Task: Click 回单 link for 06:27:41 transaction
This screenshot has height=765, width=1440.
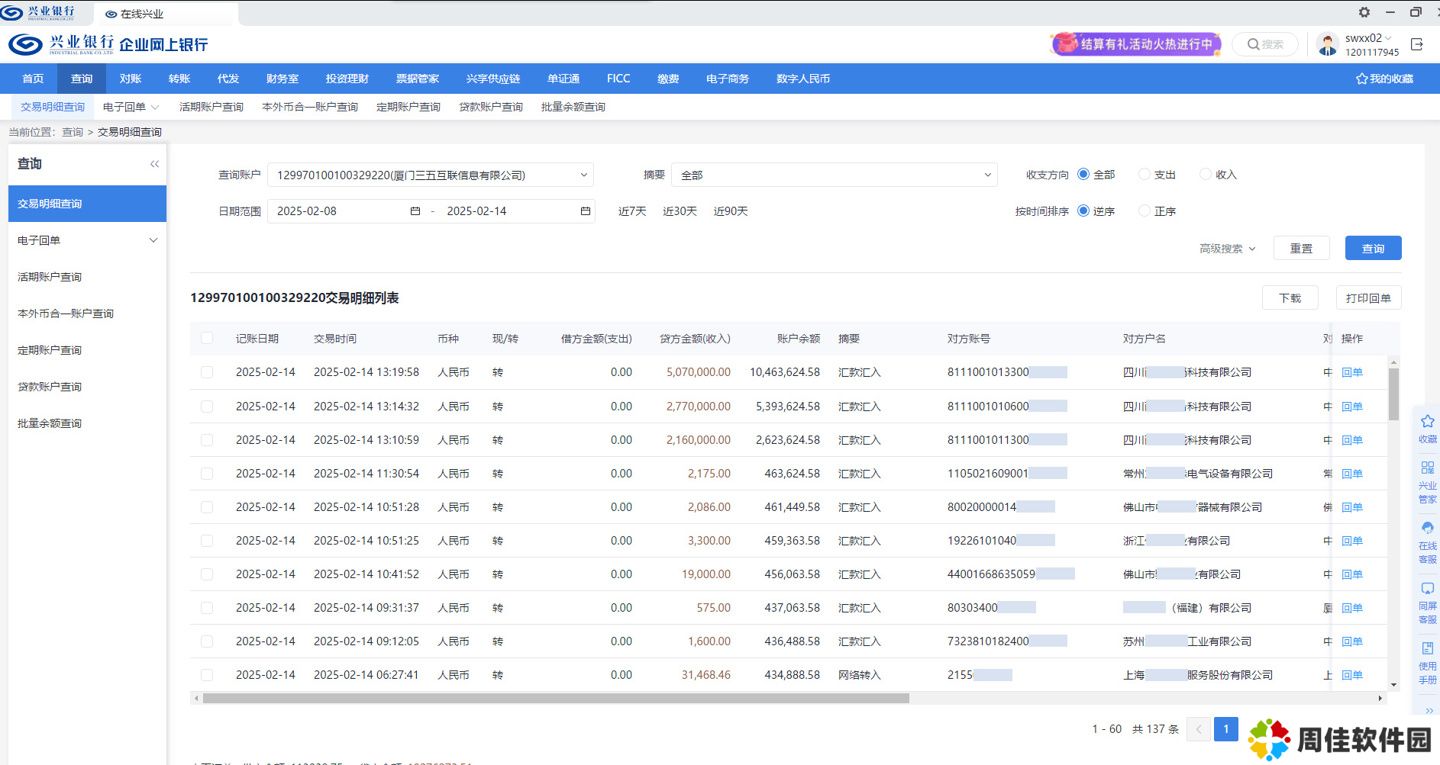Action: (1352, 675)
